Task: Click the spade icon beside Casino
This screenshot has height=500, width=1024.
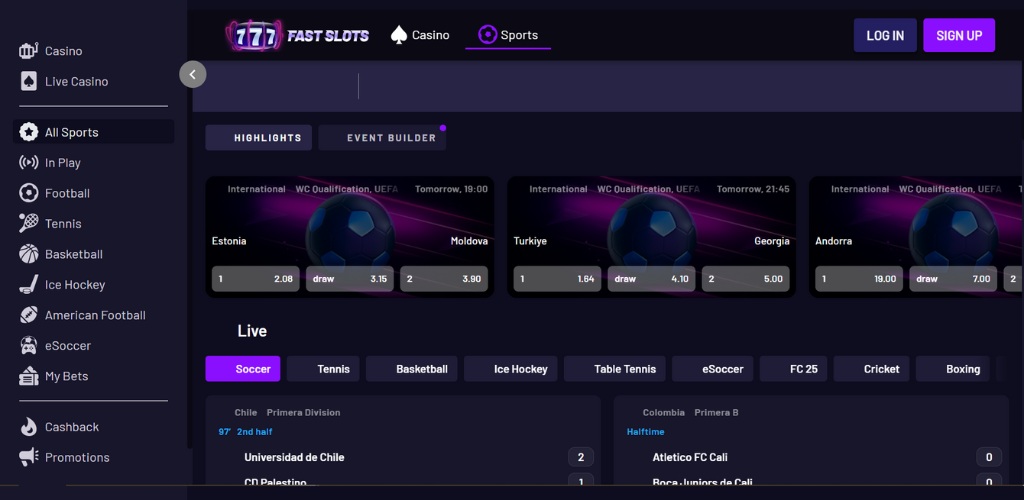Action: pos(398,35)
